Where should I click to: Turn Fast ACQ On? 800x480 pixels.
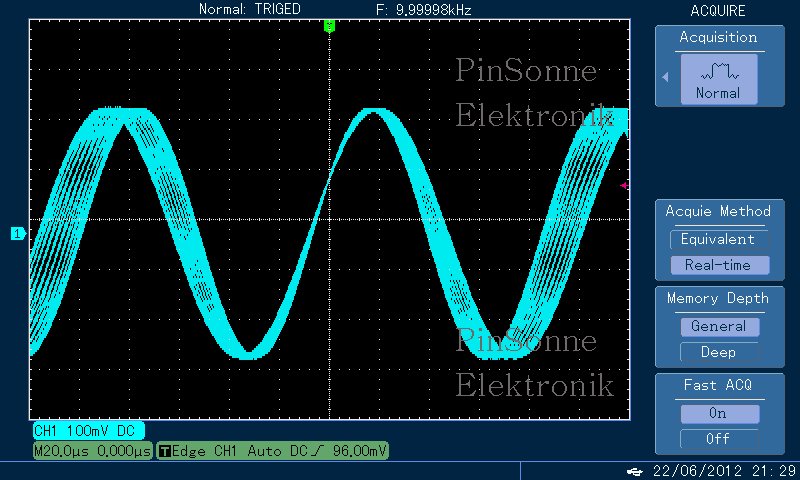point(719,413)
